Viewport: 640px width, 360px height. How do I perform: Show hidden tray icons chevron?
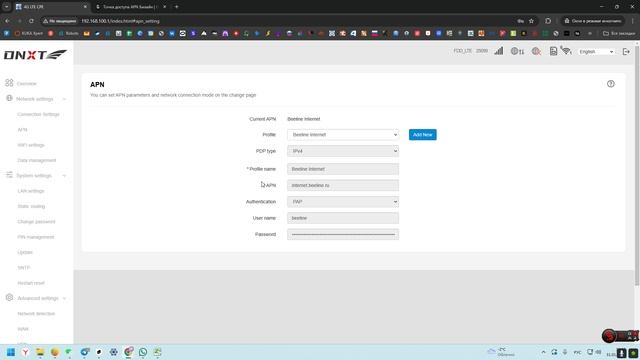pyautogui.click(x=543, y=352)
